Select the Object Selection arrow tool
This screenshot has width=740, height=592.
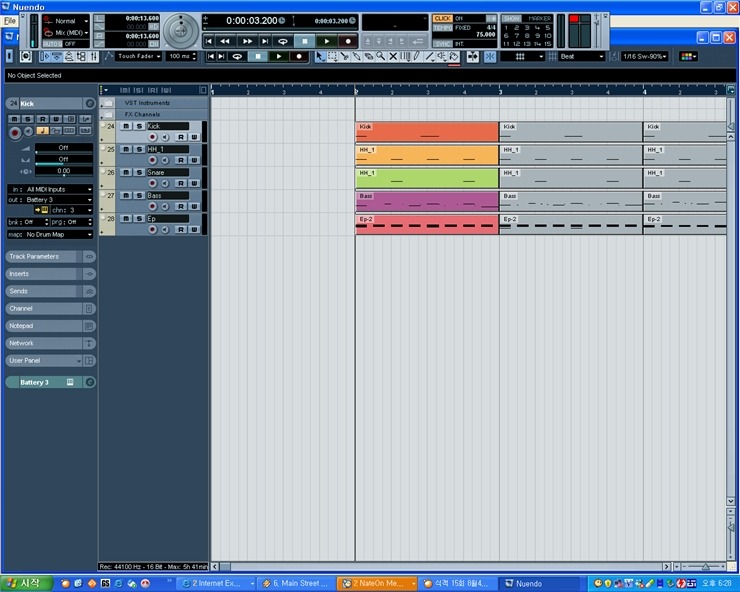click(320, 57)
